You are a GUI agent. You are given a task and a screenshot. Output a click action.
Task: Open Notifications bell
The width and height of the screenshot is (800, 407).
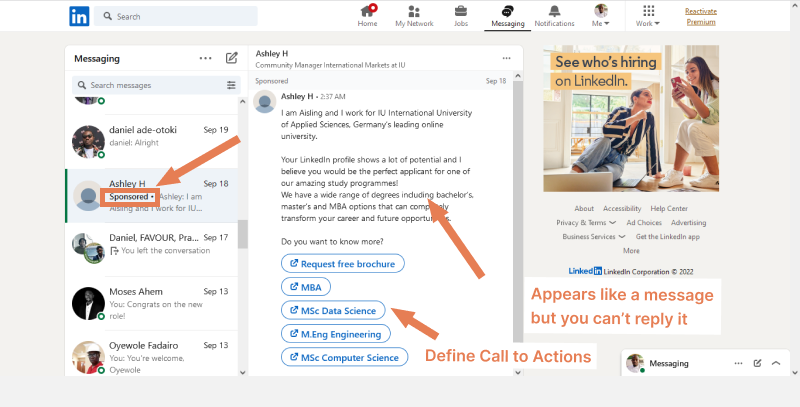tap(554, 16)
